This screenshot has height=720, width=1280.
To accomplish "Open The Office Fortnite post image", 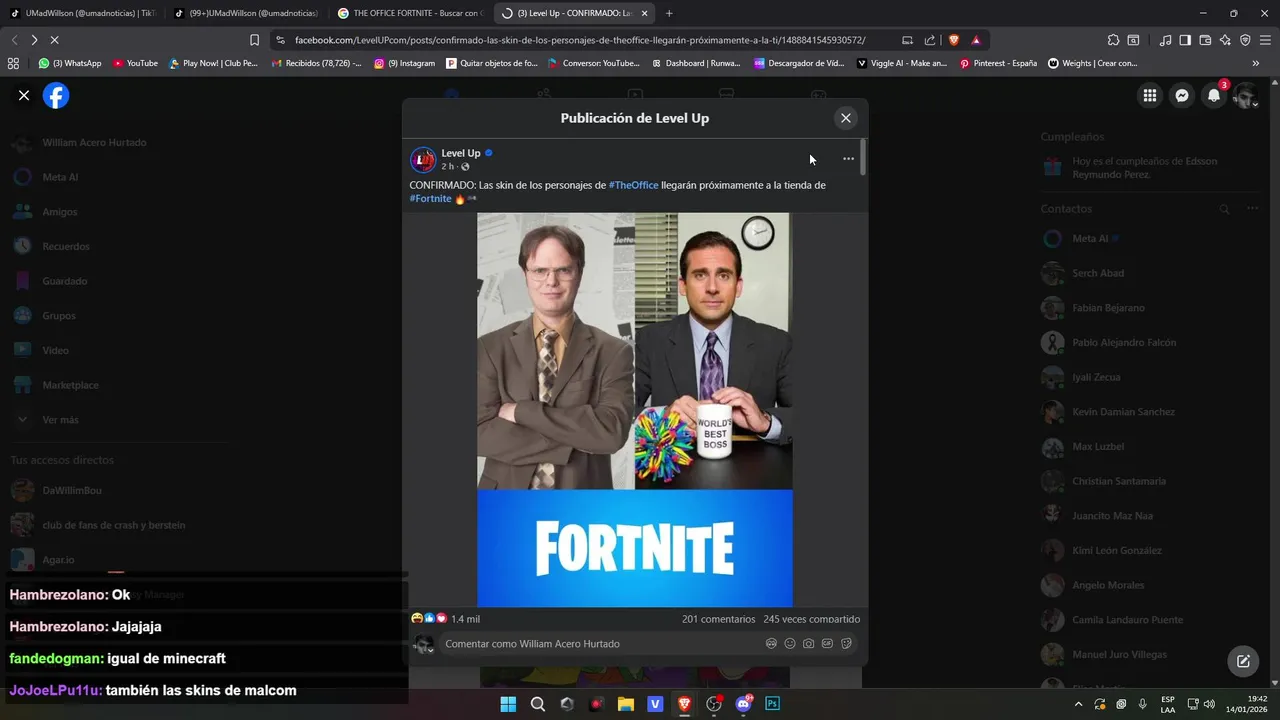I will click(635, 409).
